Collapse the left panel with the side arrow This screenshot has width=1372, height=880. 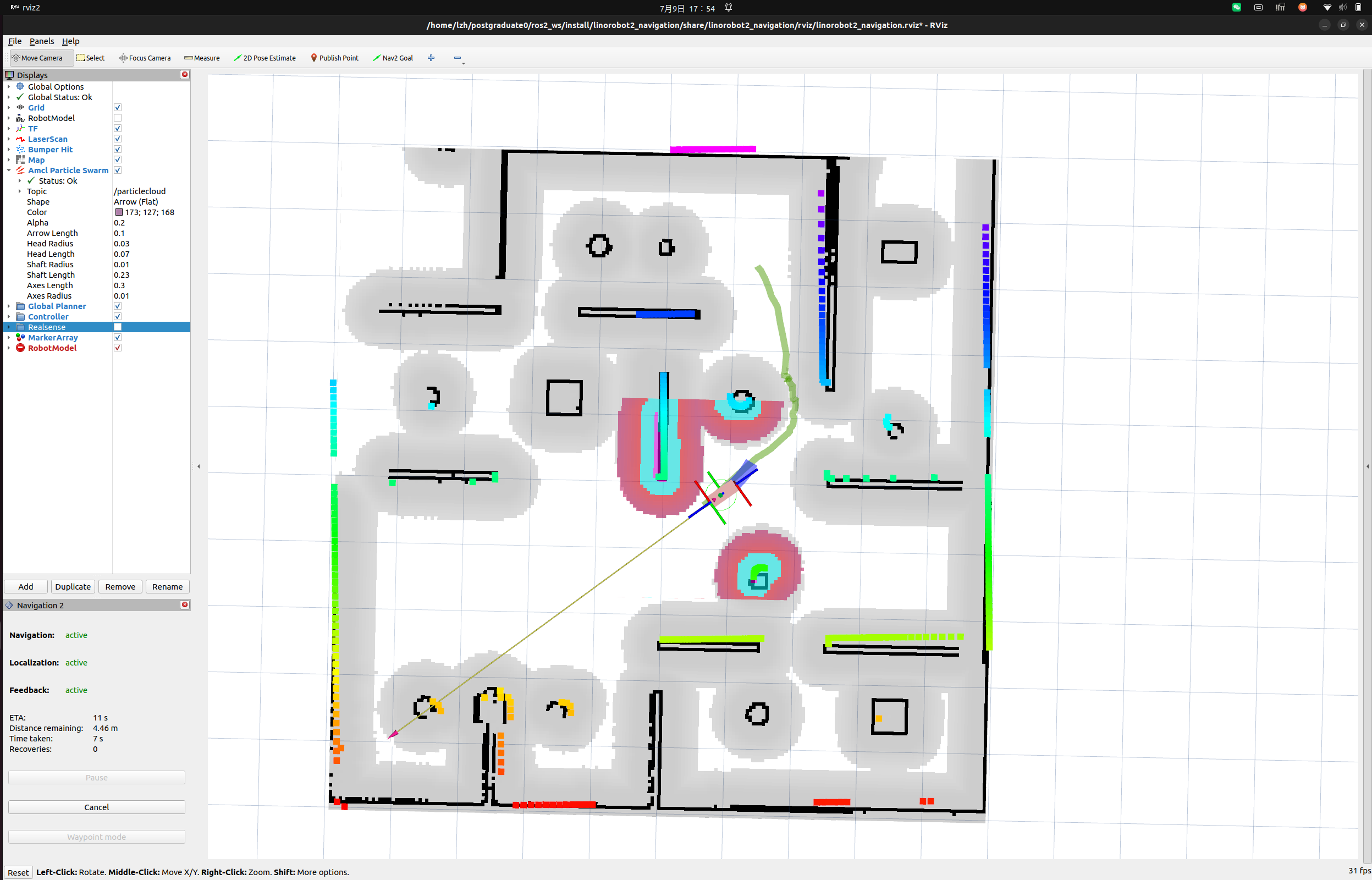(199, 466)
